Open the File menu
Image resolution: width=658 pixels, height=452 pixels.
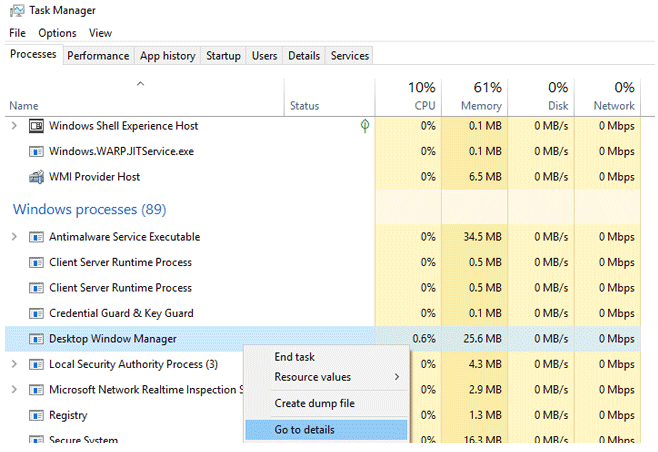click(x=17, y=33)
